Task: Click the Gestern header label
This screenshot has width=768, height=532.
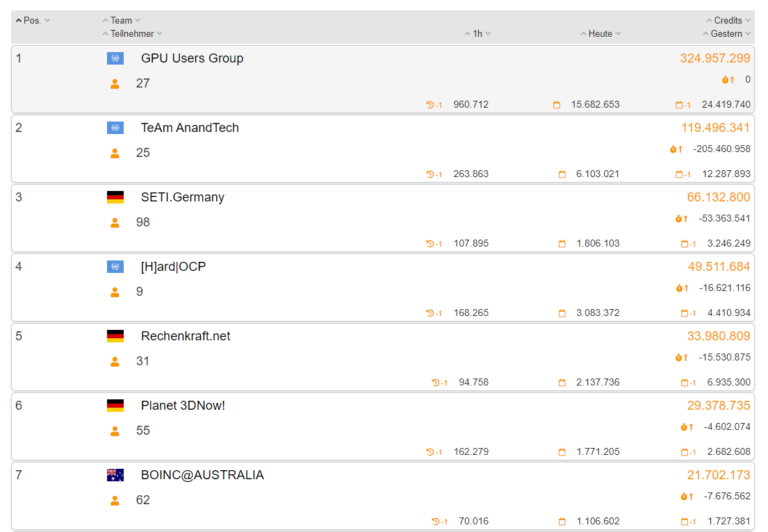Action: [726, 34]
